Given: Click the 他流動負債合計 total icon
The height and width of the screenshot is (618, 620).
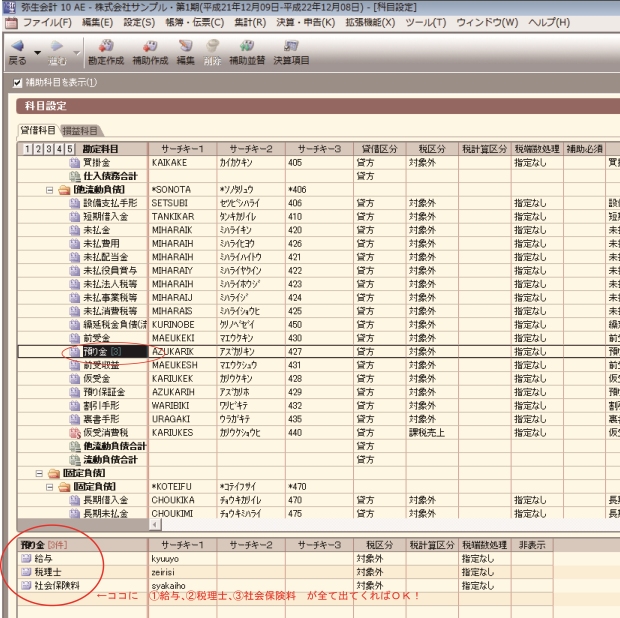Looking at the screenshot, I should (x=74, y=446).
